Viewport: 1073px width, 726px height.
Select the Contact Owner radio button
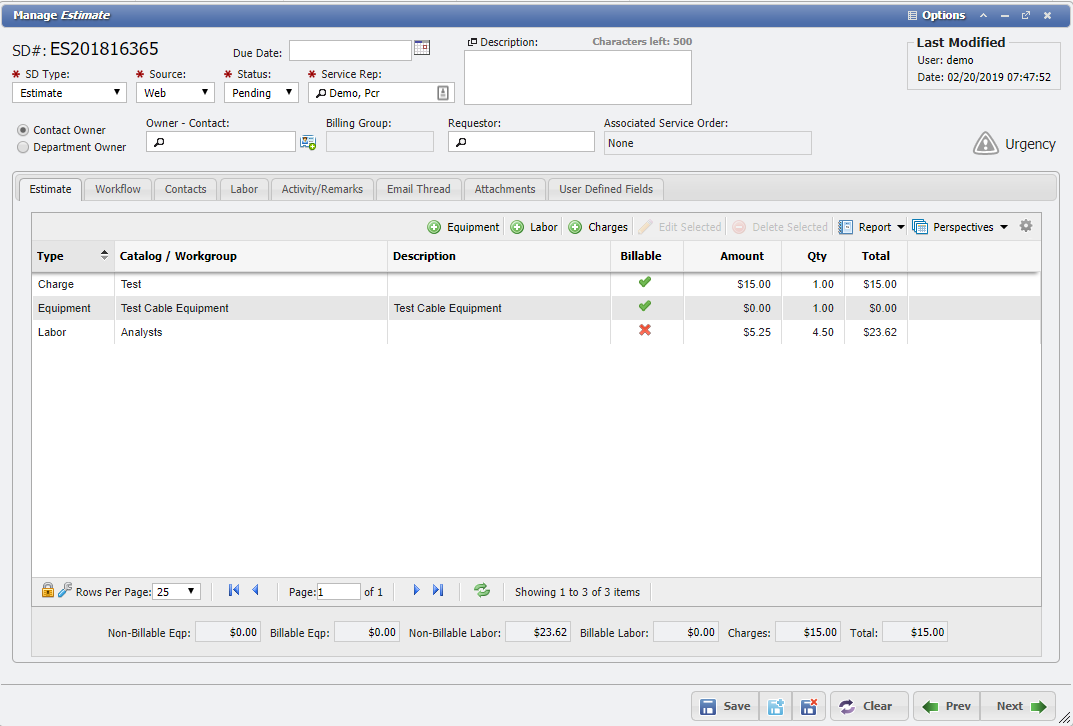pos(23,130)
